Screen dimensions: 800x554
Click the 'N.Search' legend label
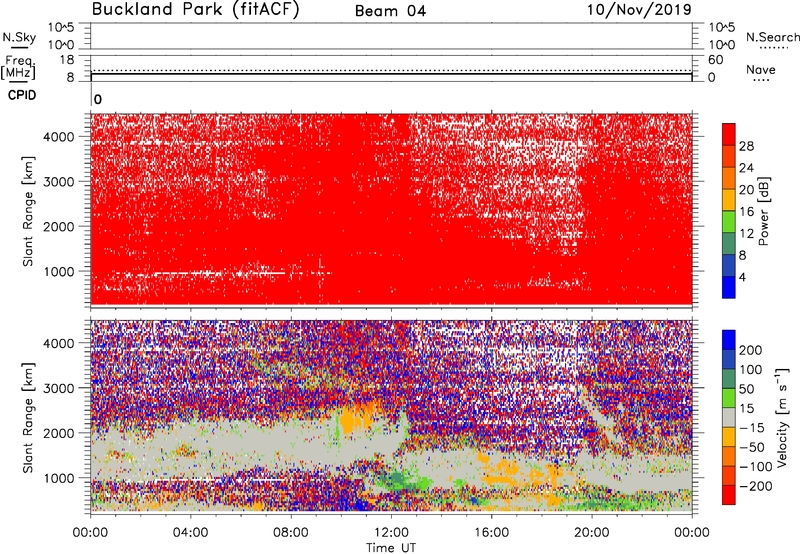click(x=772, y=37)
